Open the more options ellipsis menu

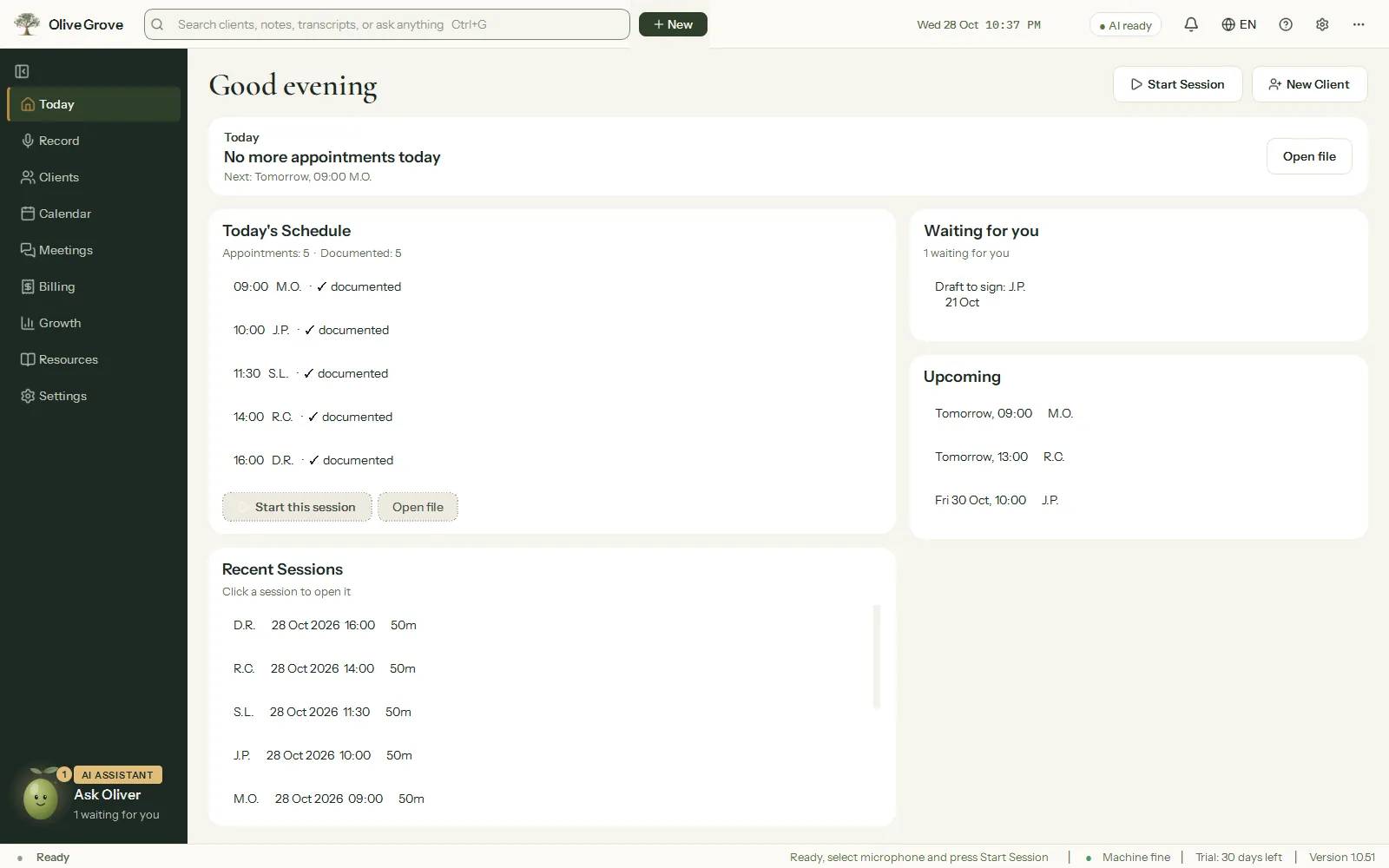(x=1359, y=24)
